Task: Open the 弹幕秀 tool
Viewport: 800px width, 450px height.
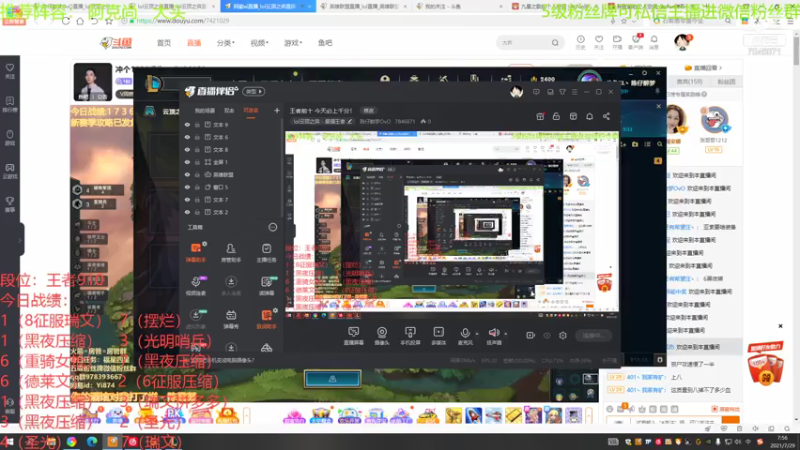Action: [231, 319]
